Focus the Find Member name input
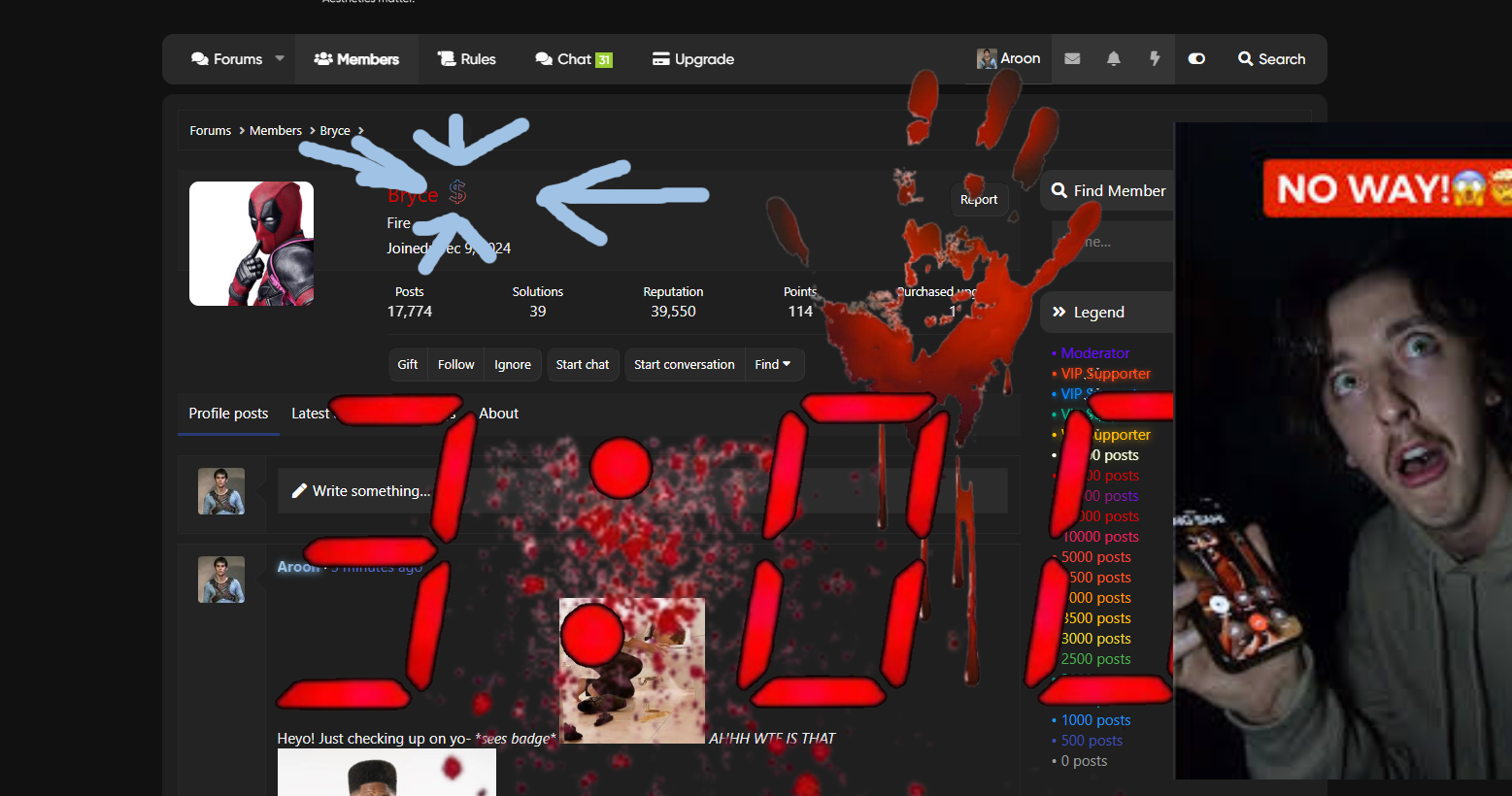Screen dimensions: 1512x796 [x=1112, y=242]
